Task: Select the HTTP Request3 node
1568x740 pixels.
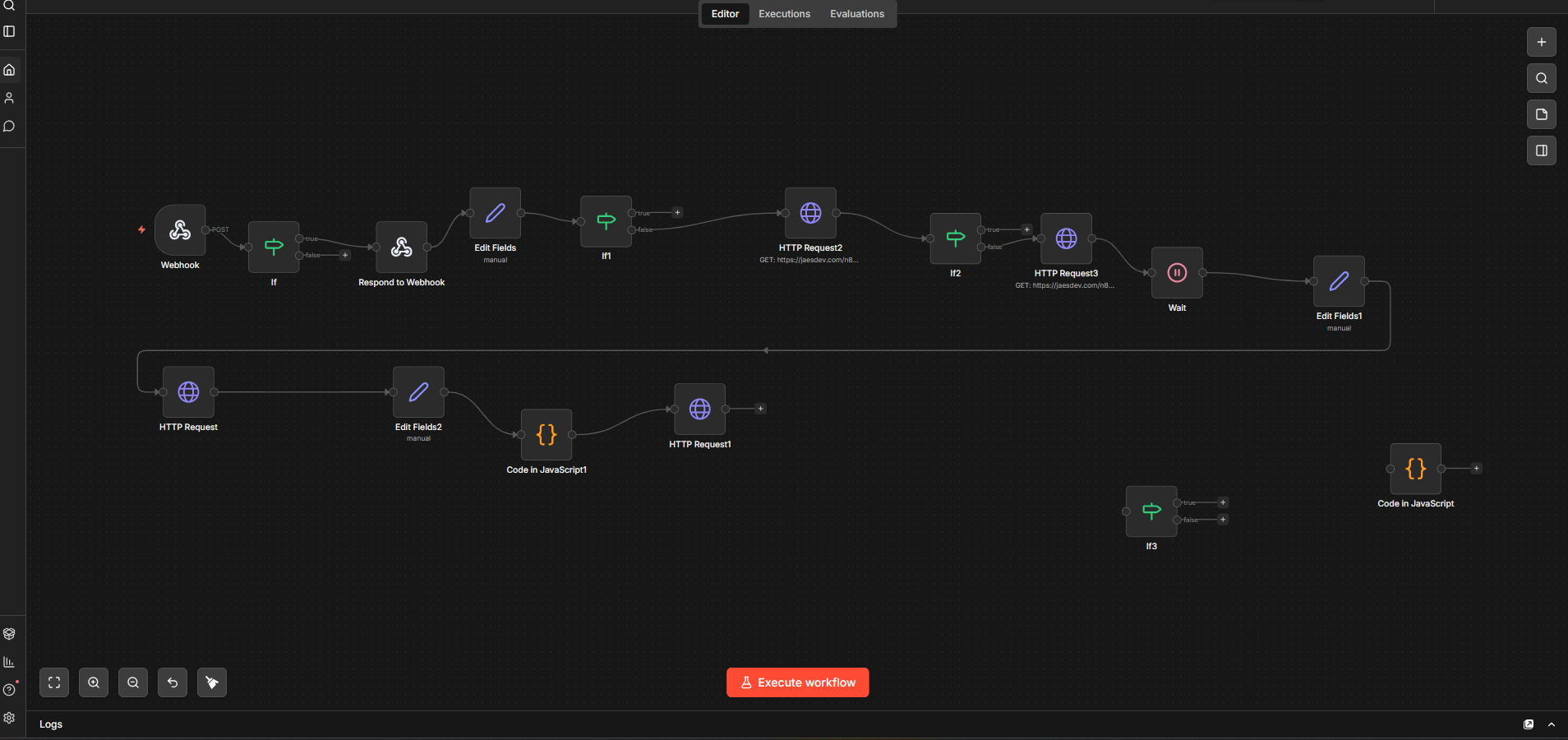Action: click(1066, 238)
